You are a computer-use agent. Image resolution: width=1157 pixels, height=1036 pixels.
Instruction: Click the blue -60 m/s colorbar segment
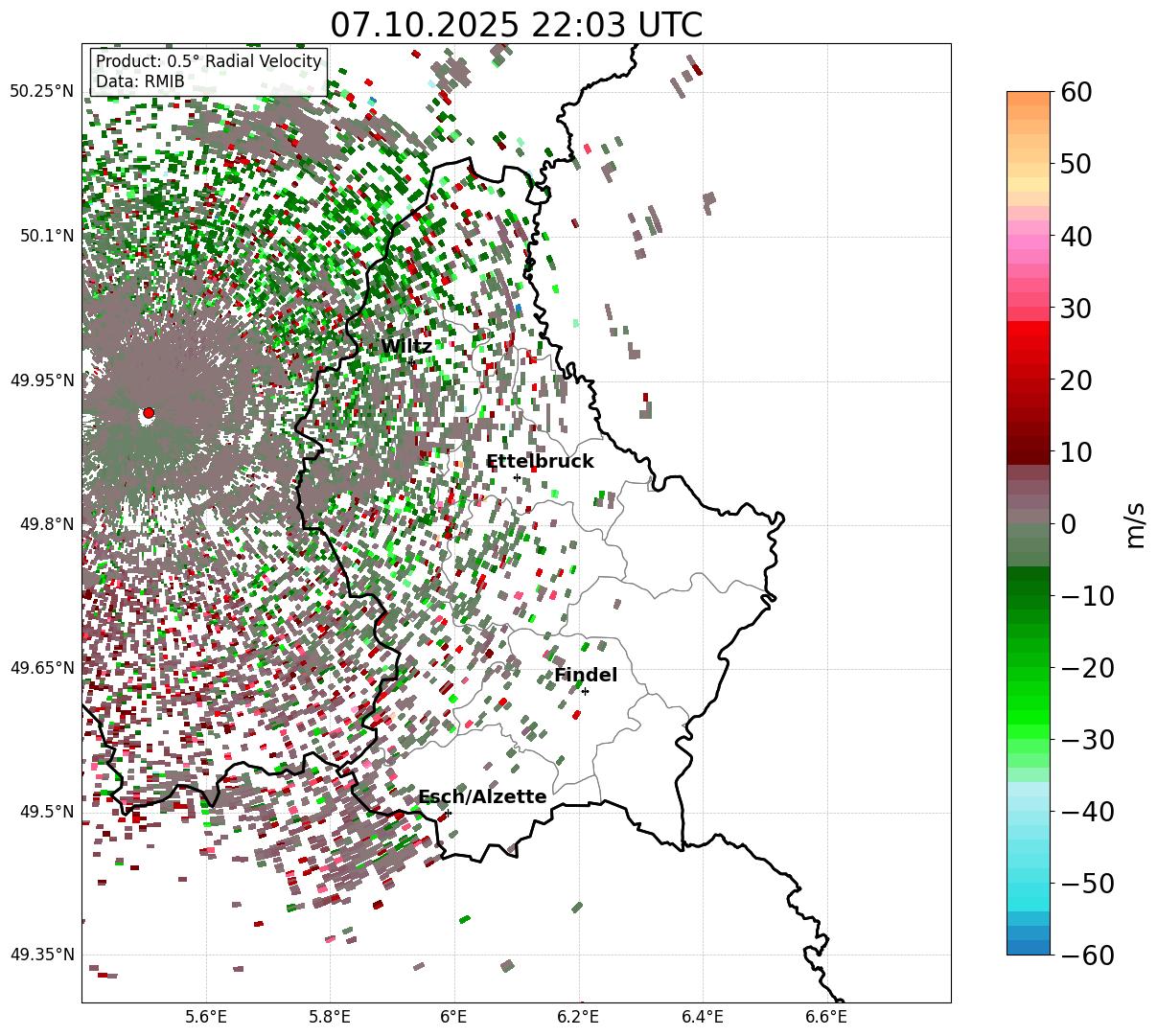tap(1029, 948)
